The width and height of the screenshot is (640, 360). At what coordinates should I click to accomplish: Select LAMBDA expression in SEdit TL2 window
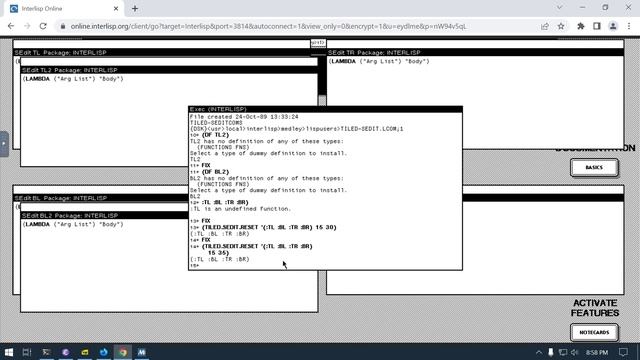[x=73, y=79]
